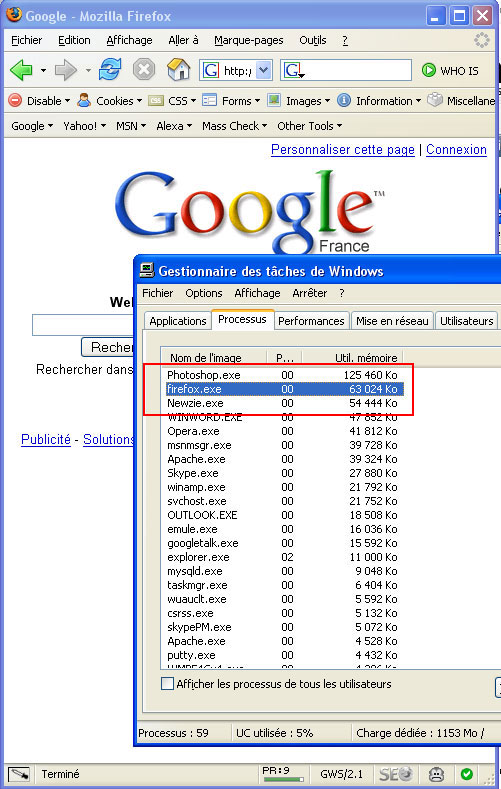Expand the Alexa toolbar dropdown
501x789 pixels.
174,126
